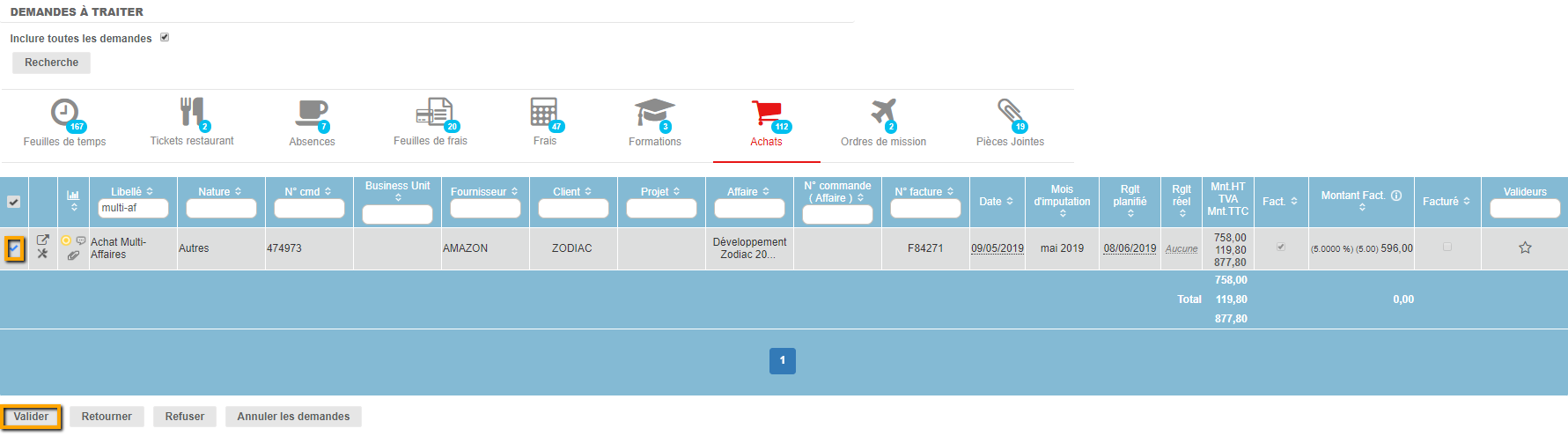Uncheck the Inclure toutes les demandes checkbox
This screenshot has height=436, width=1568.
(165, 38)
